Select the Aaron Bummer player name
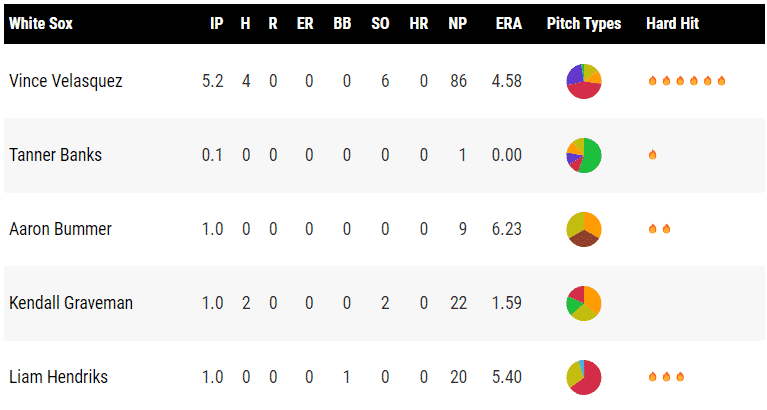767x410 pixels. [x=60, y=229]
